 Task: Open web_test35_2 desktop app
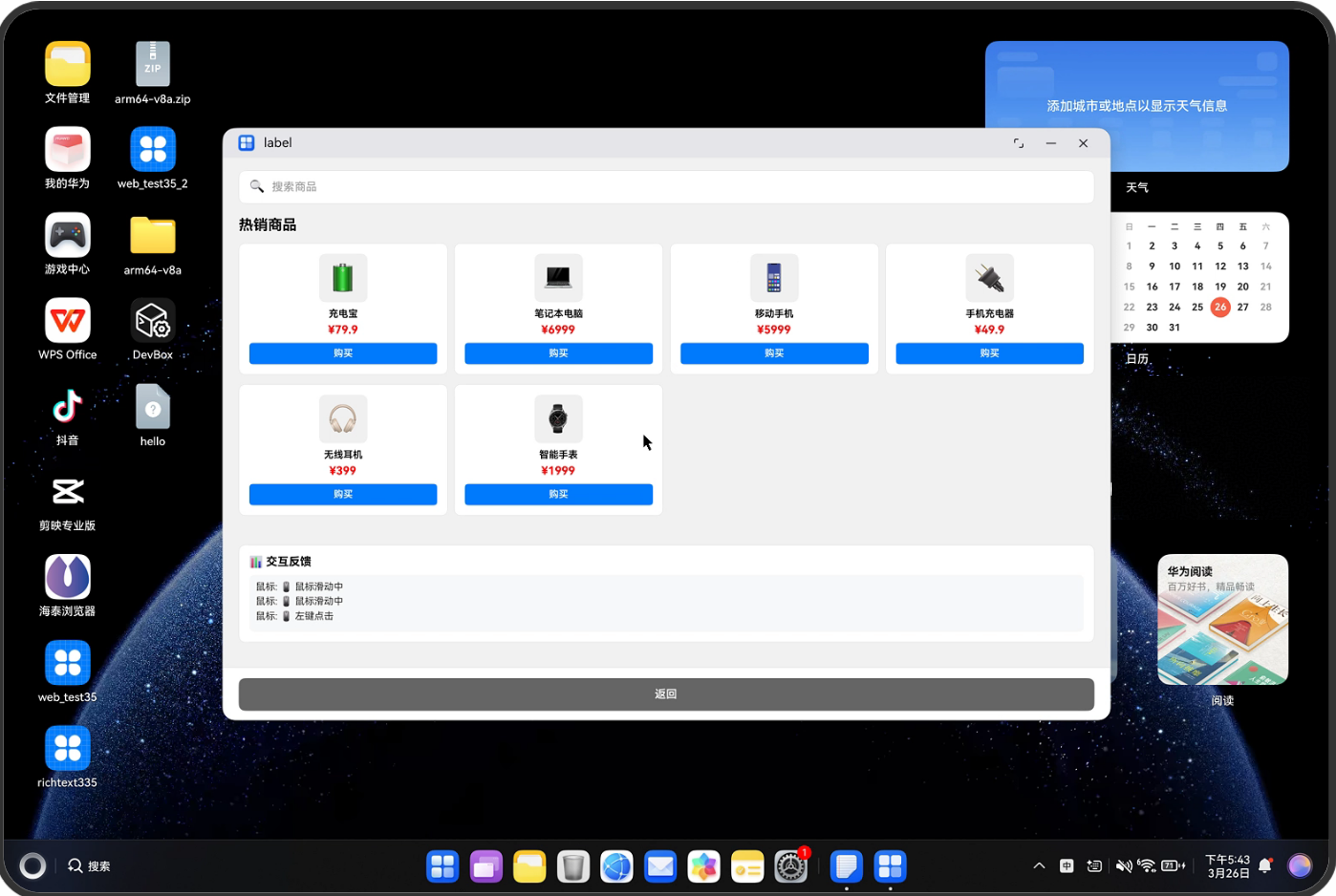pyautogui.click(x=152, y=158)
